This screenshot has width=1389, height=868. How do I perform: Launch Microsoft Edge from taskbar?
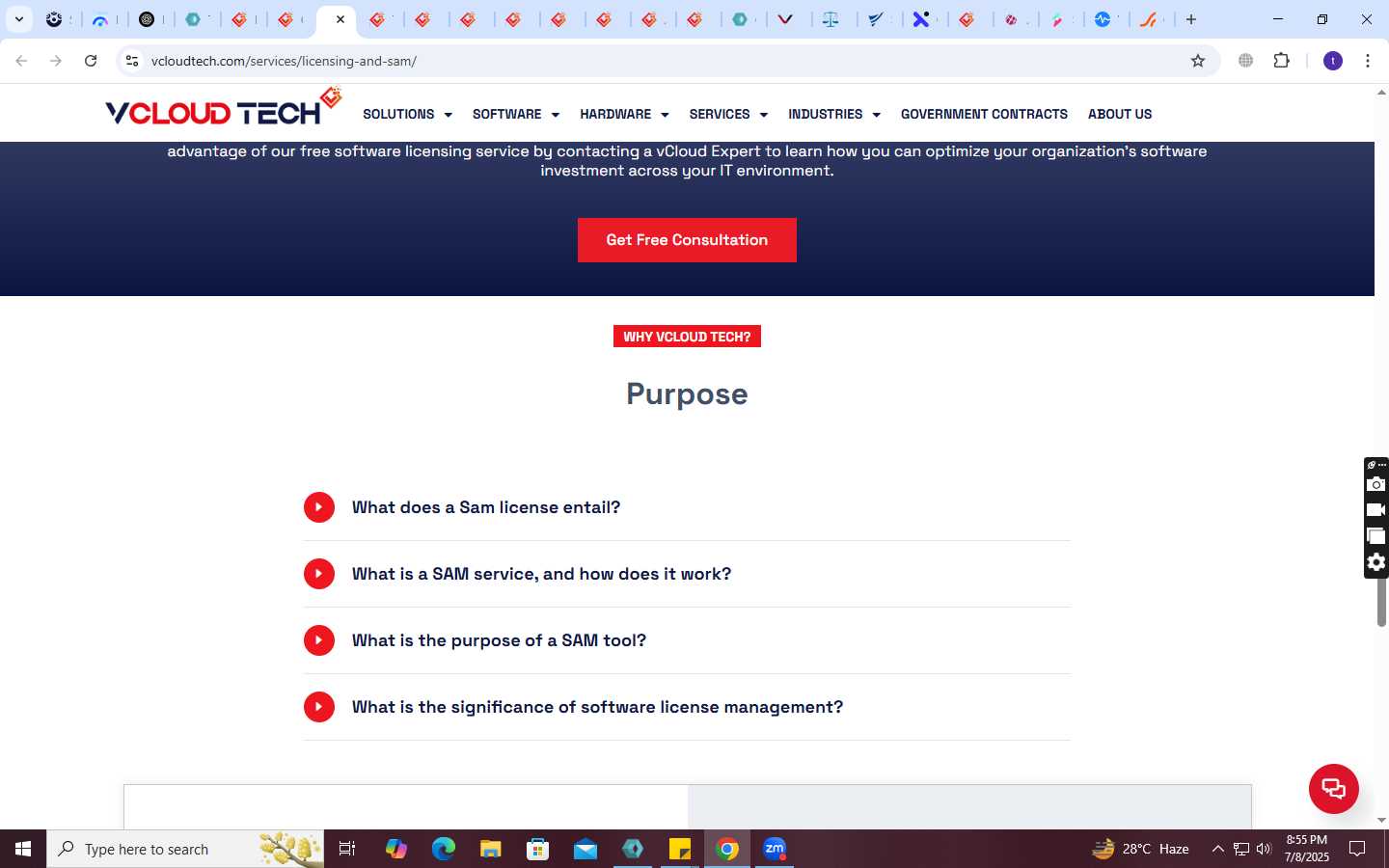(444, 849)
